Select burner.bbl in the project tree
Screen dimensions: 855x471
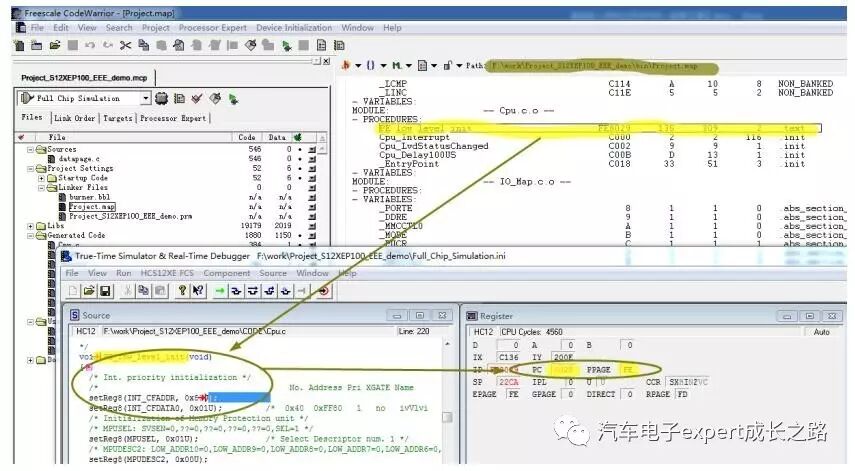click(89, 197)
